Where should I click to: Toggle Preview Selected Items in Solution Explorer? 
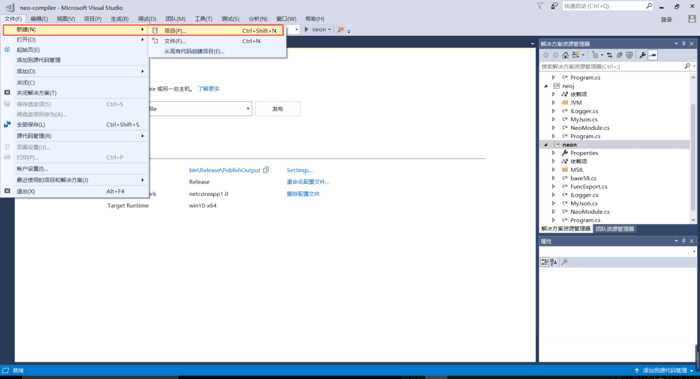click(x=652, y=55)
